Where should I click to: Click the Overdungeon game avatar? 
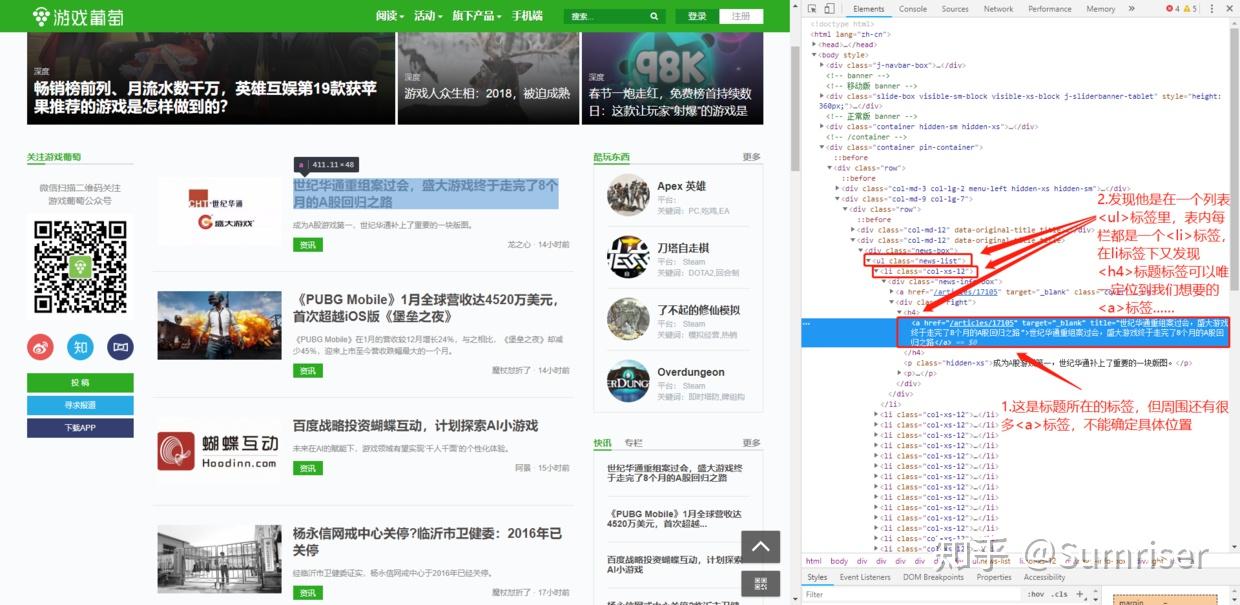628,381
